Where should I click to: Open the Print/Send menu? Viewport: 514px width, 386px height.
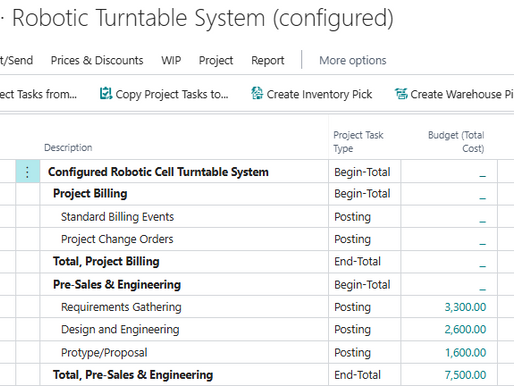point(16,60)
